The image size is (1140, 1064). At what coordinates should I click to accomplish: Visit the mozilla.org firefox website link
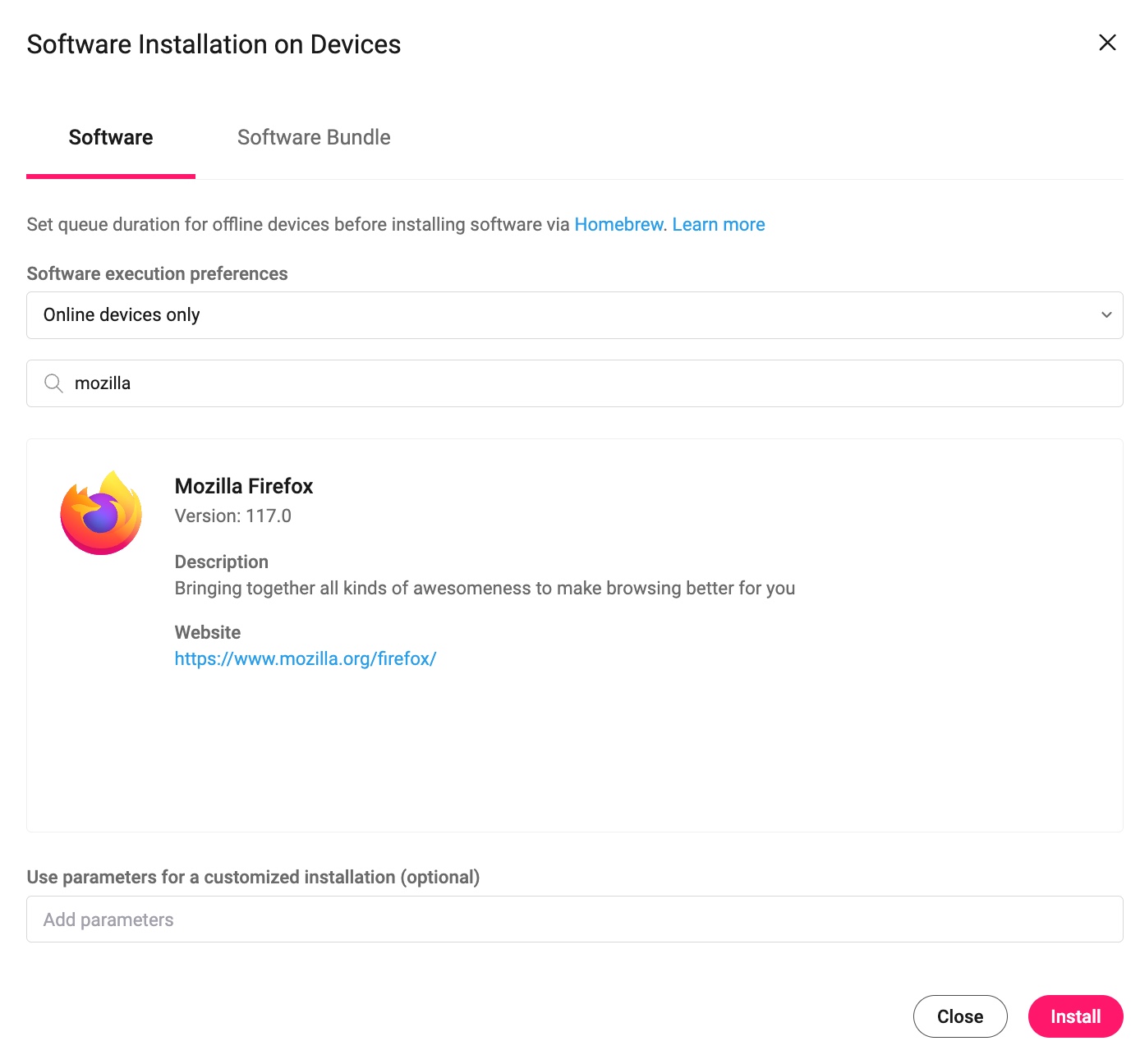tap(305, 658)
